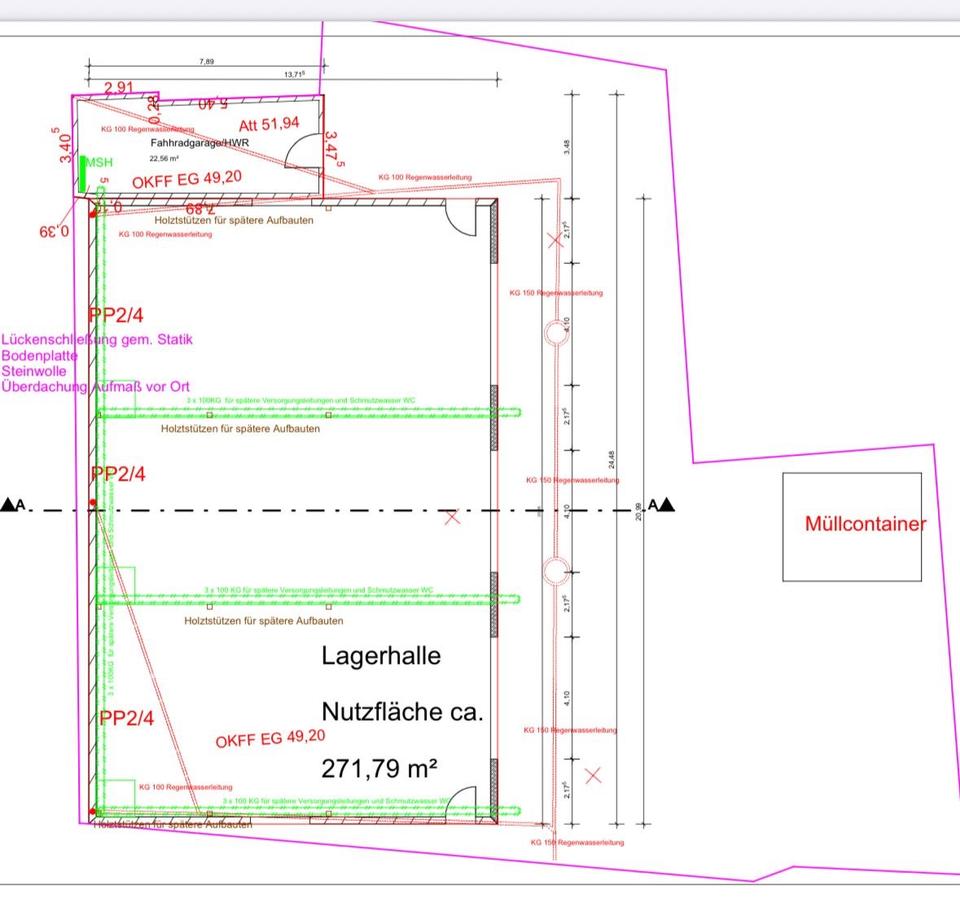Click the Fahrradgarage/HWR room label
This screenshot has width=960, height=900.
(199, 143)
